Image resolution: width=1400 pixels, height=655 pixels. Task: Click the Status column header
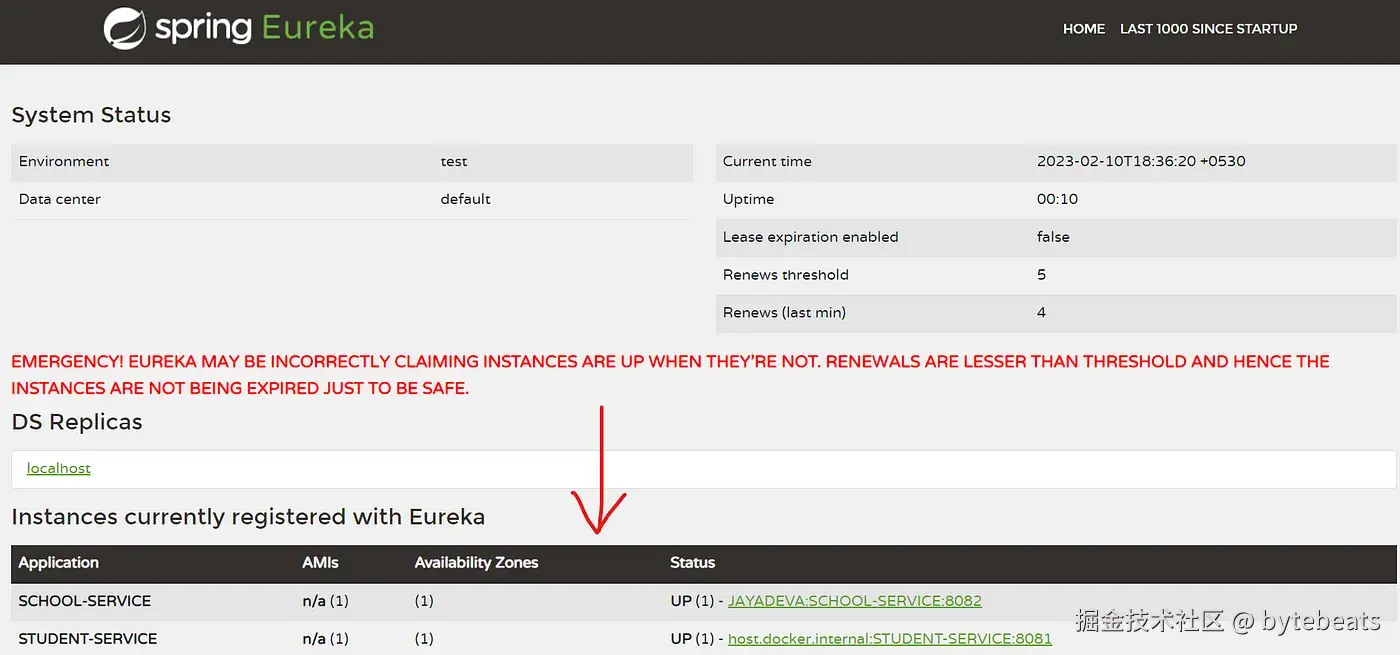[x=693, y=563]
